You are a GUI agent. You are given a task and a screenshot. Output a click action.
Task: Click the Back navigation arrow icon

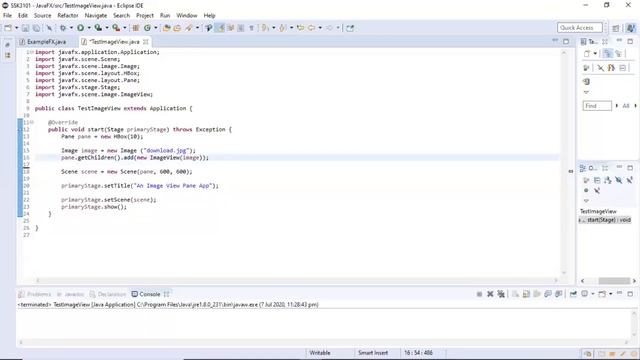coord(312,28)
